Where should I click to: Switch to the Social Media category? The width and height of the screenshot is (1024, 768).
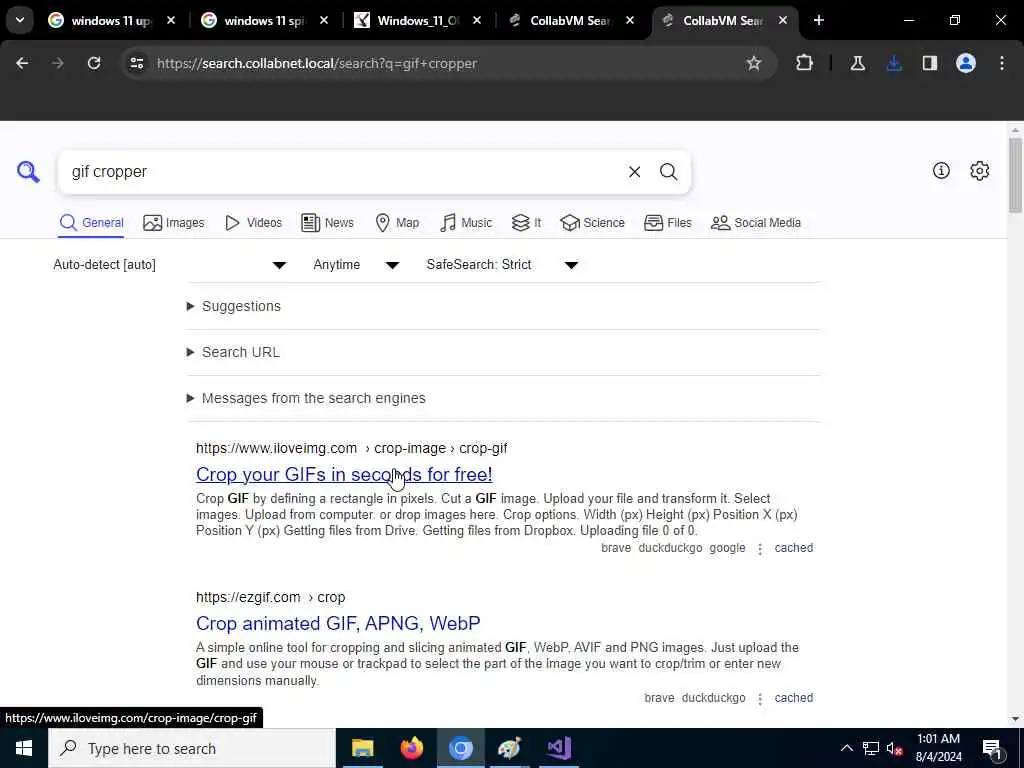point(756,223)
